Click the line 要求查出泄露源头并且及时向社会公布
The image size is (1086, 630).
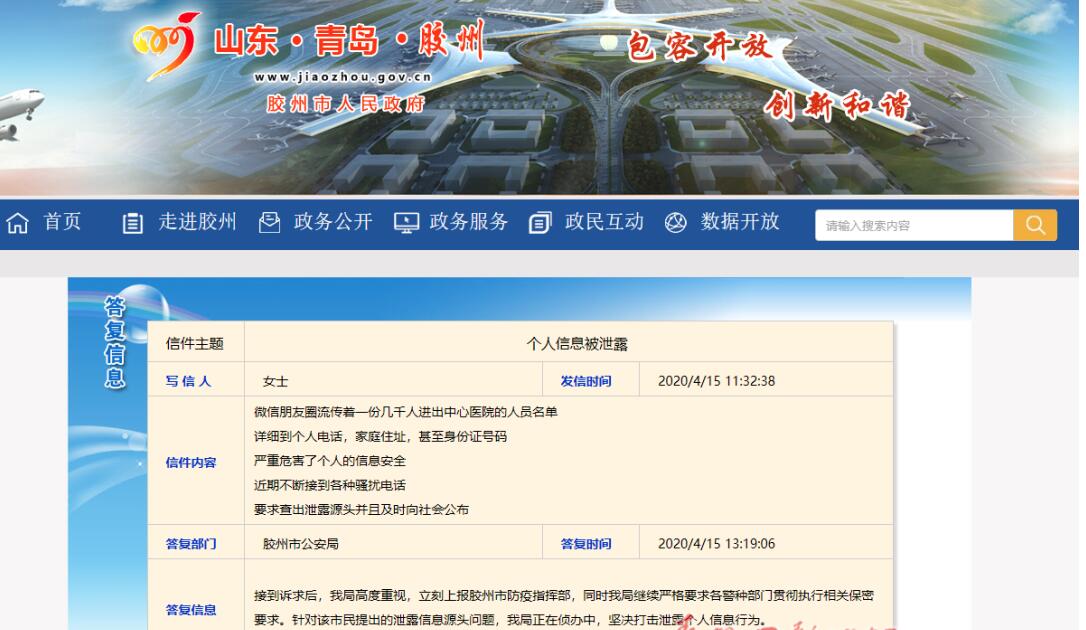click(362, 510)
